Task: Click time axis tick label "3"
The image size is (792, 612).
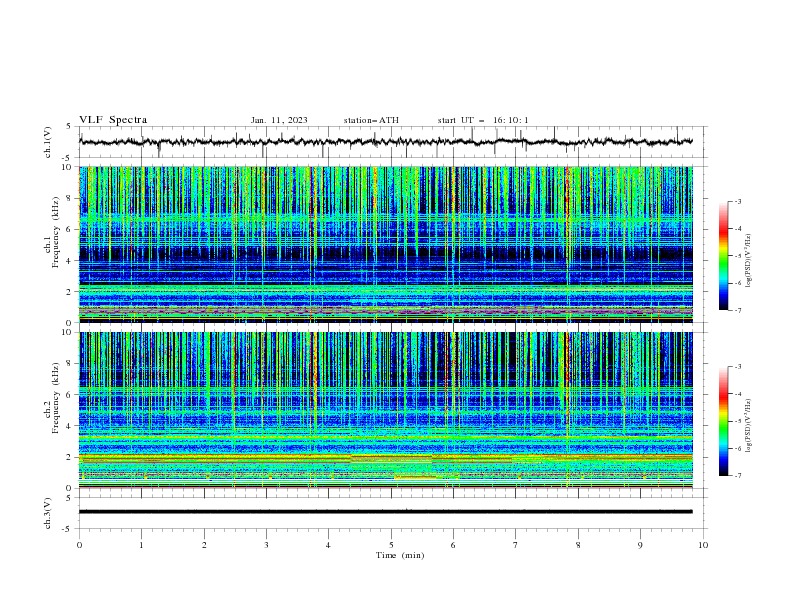Action: tap(266, 545)
